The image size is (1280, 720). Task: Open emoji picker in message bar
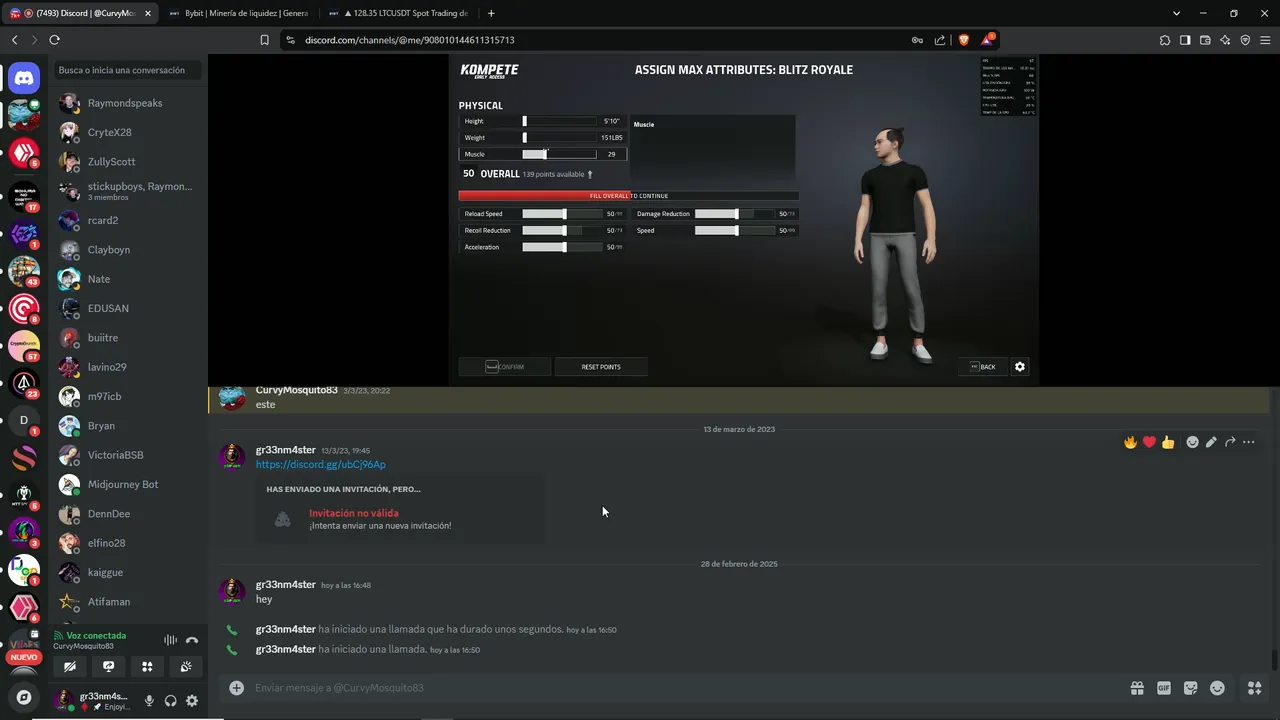(x=1217, y=688)
